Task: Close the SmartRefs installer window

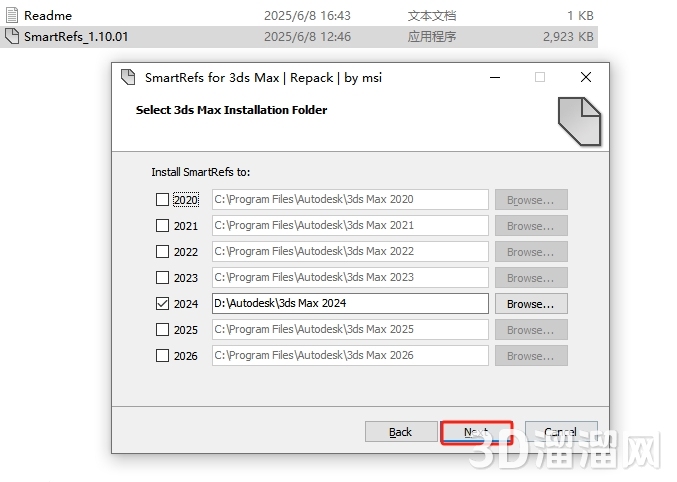Action: pos(586,77)
